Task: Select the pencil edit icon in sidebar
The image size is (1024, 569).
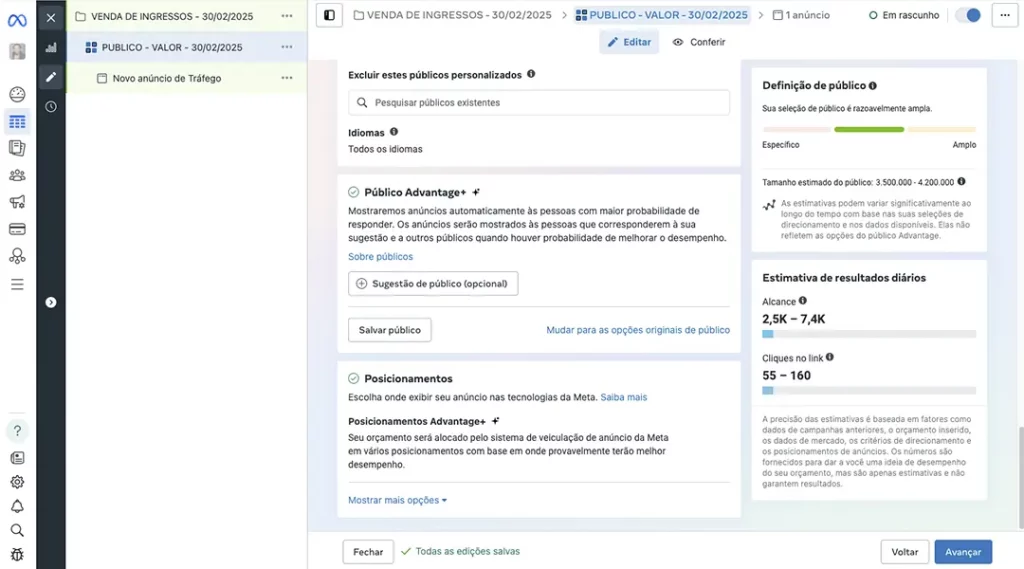Action: click(51, 77)
